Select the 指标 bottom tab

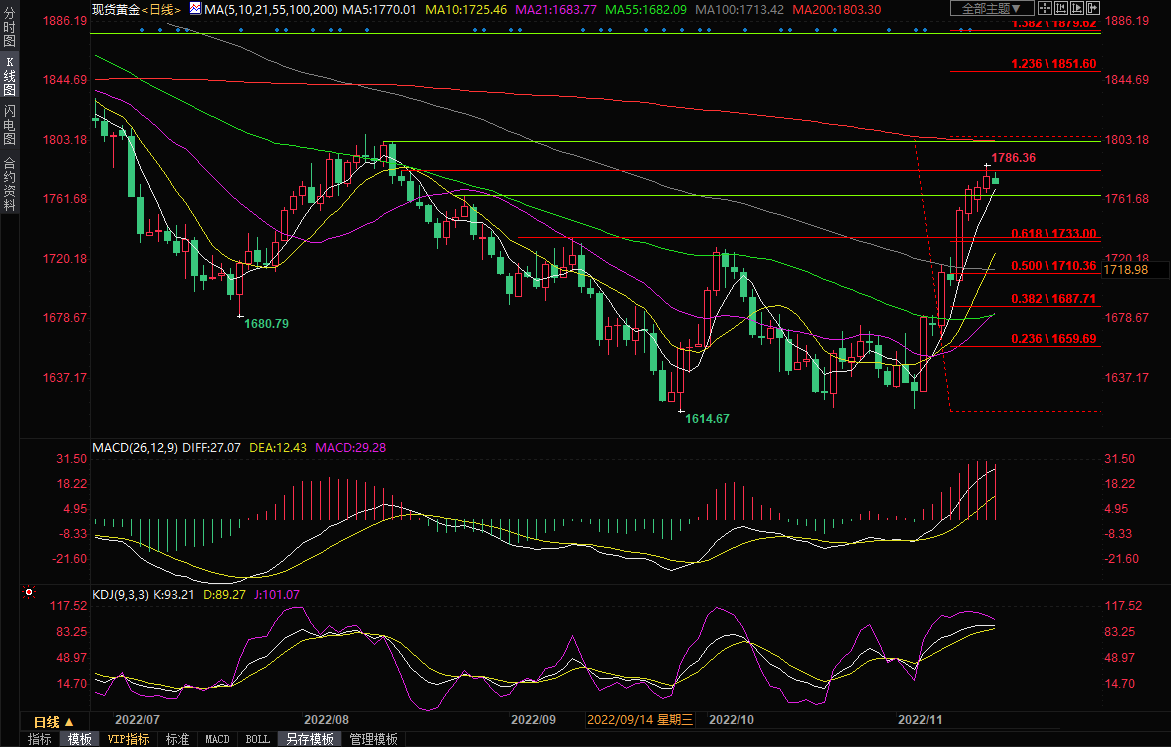click(x=40, y=739)
